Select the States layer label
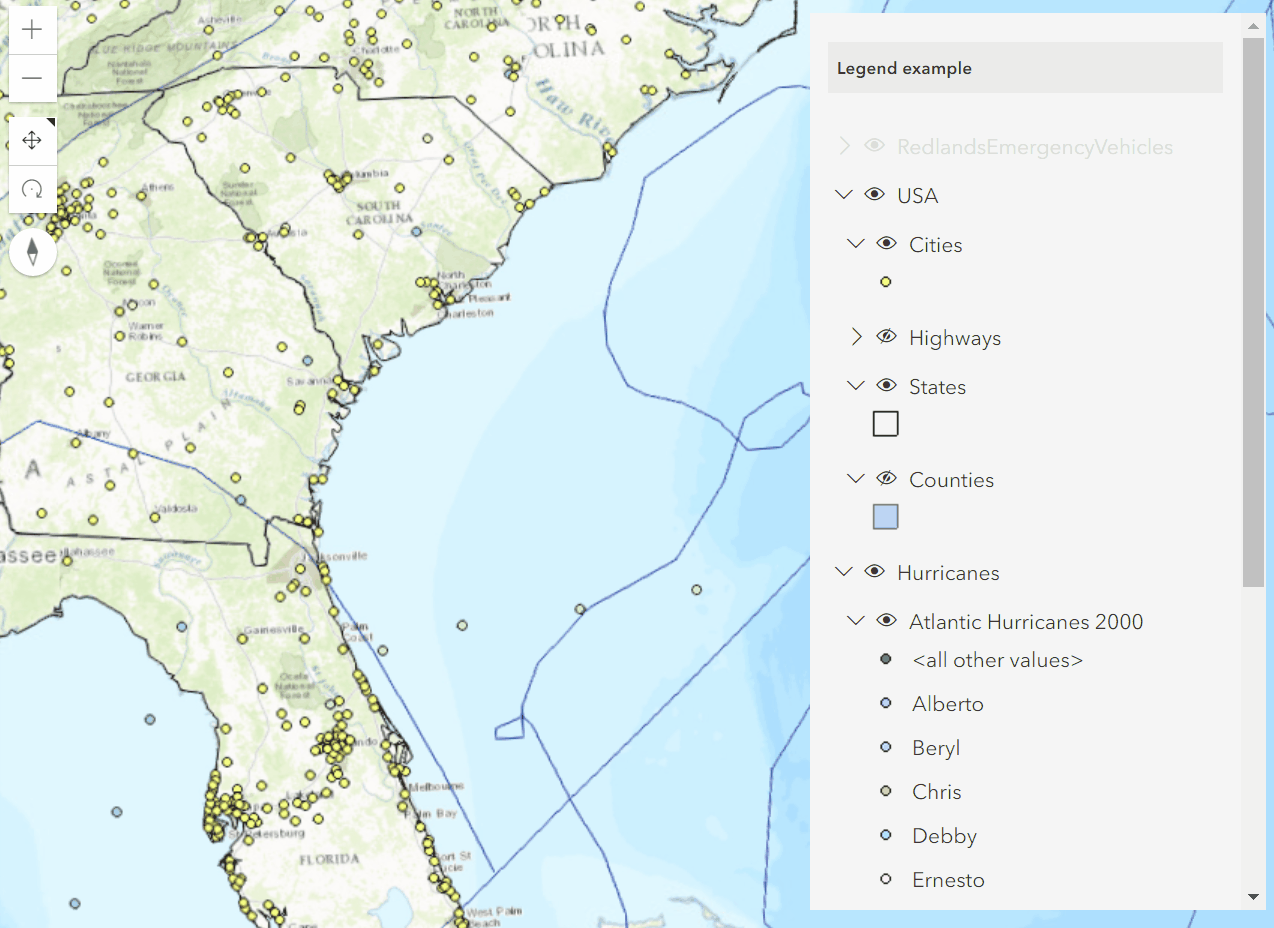Viewport: 1274px width, 928px height. pos(938,387)
